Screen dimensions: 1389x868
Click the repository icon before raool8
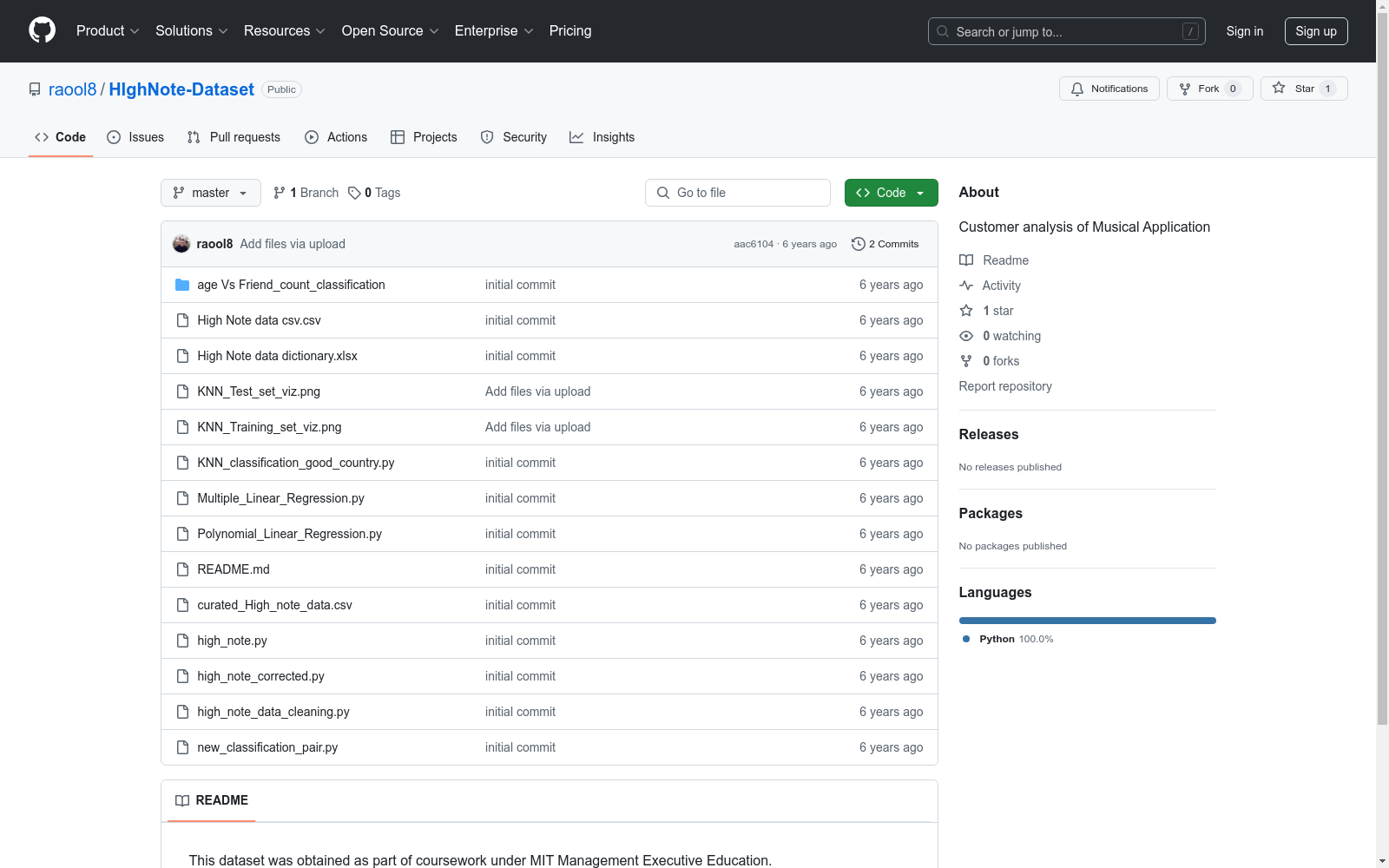[35, 89]
